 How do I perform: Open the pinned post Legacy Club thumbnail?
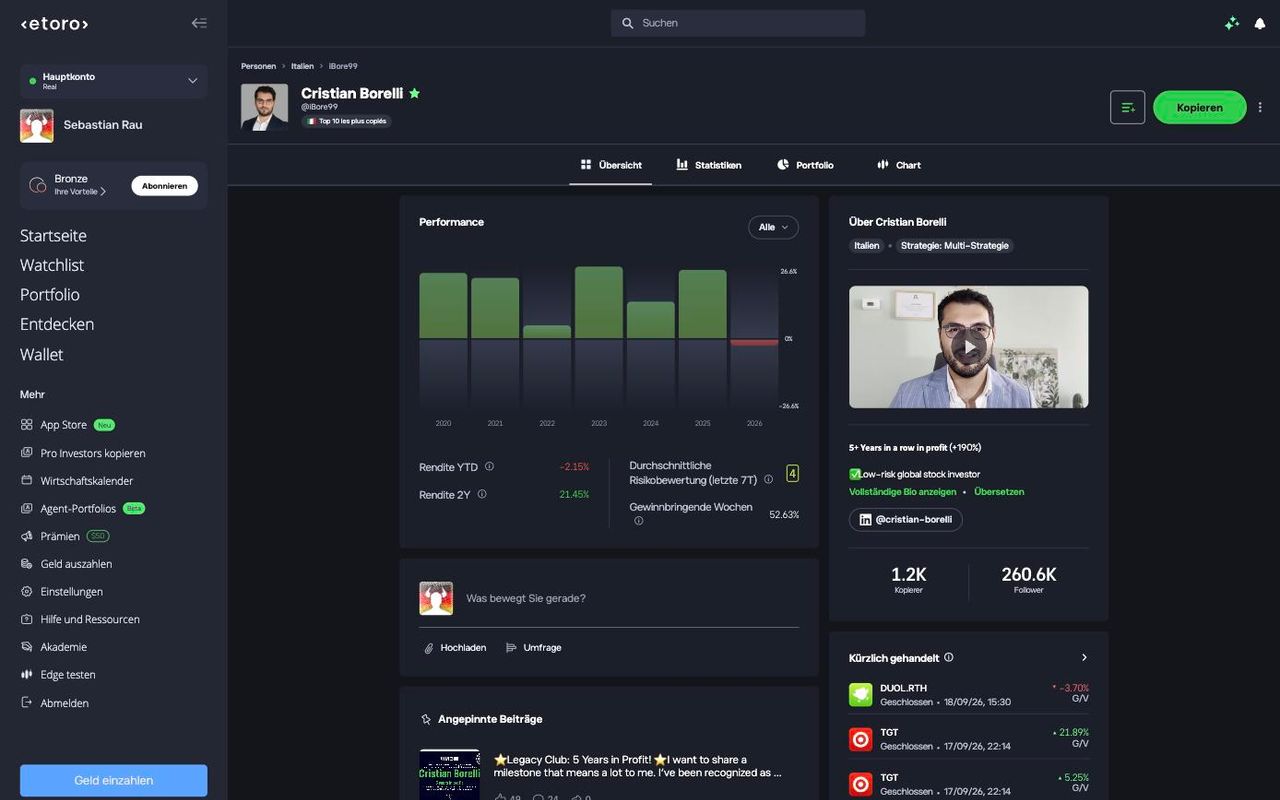click(449, 775)
